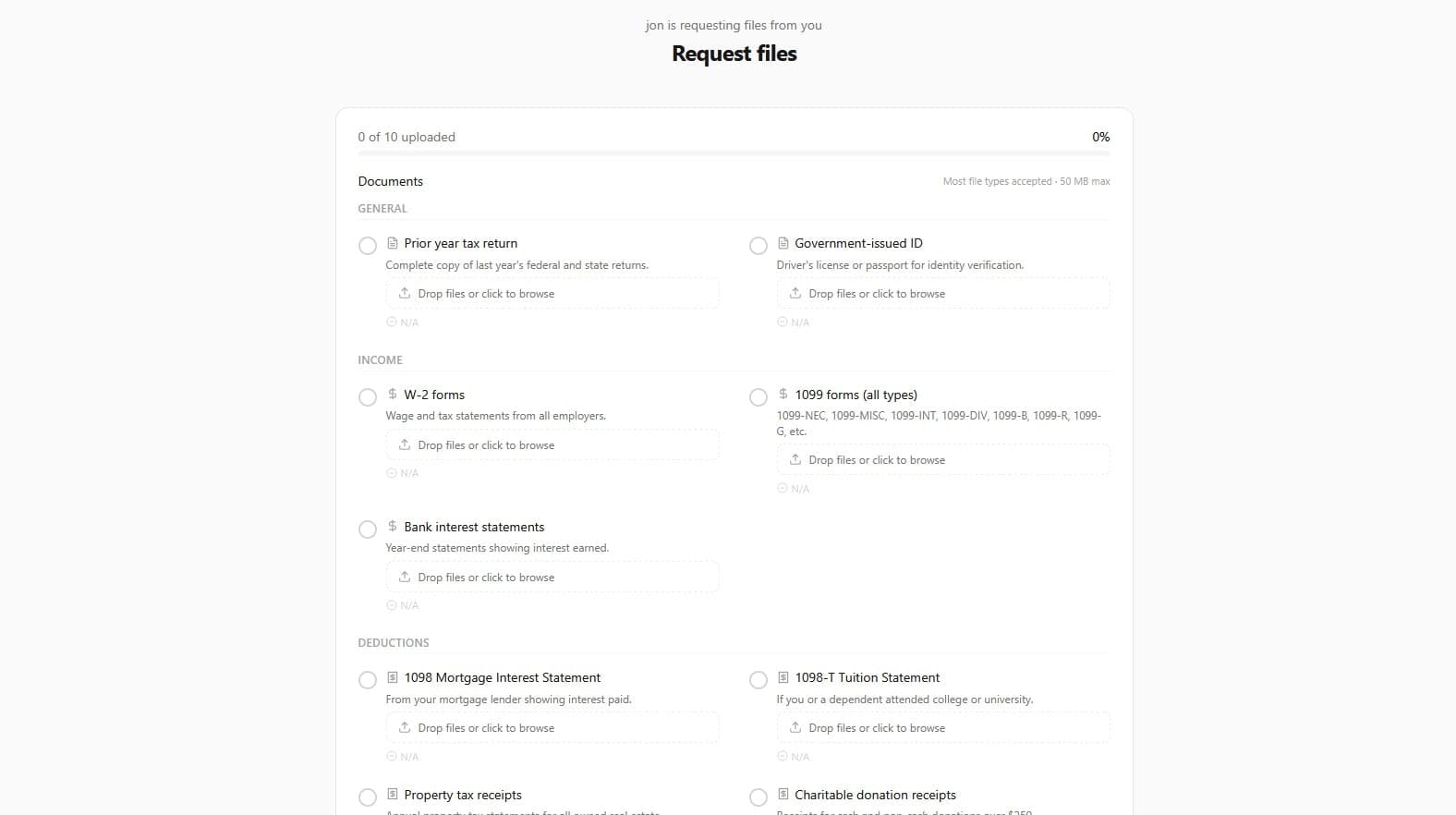This screenshot has width=1456, height=815.
Task: Mark Government-issued ID as N/A
Action: point(793,322)
